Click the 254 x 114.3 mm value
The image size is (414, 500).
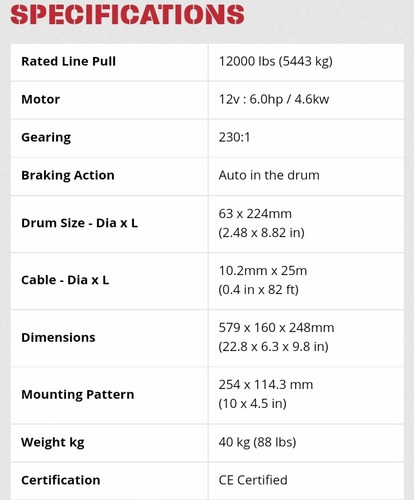tap(266, 385)
